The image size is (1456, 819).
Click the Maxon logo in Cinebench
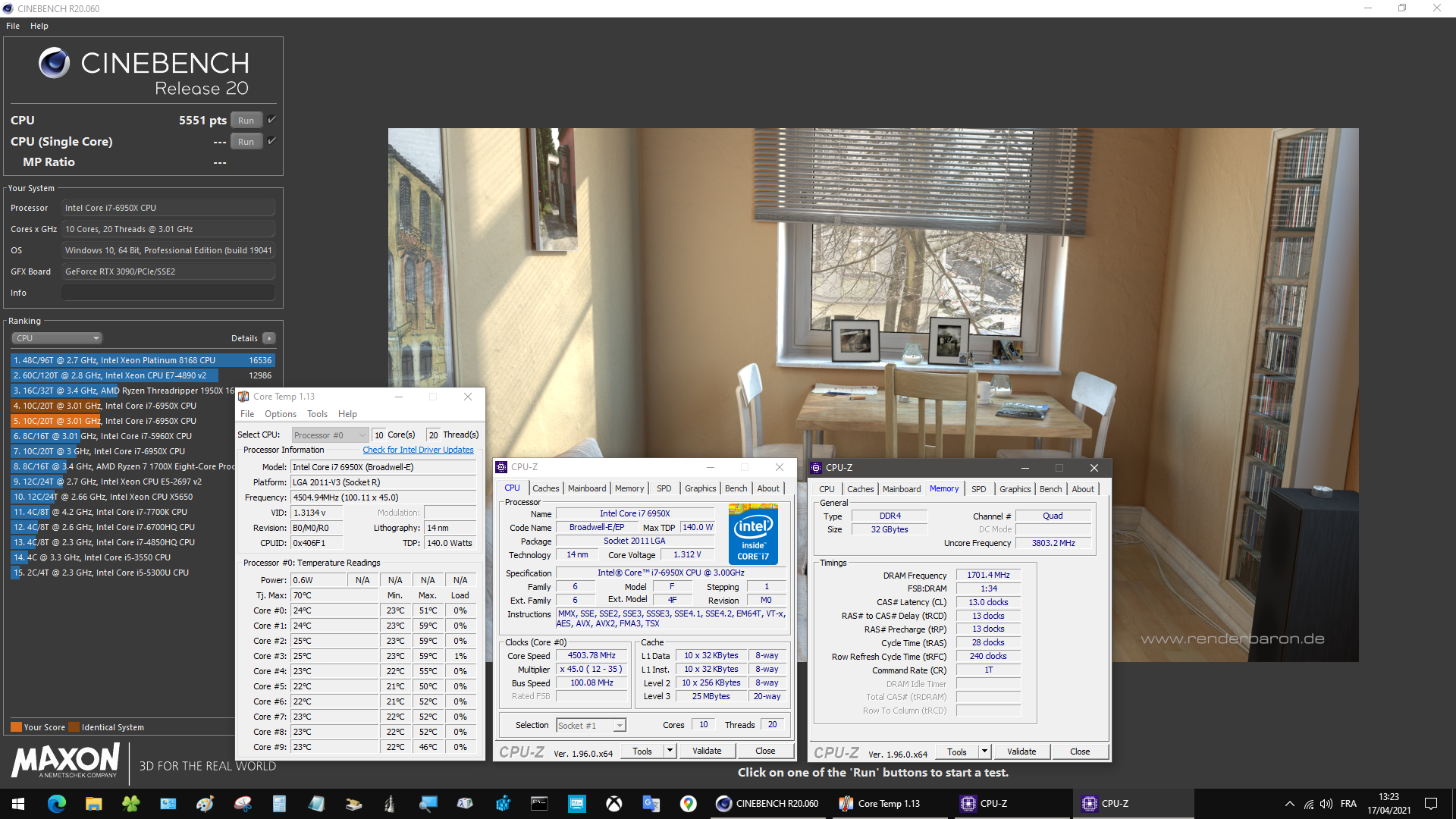click(66, 761)
